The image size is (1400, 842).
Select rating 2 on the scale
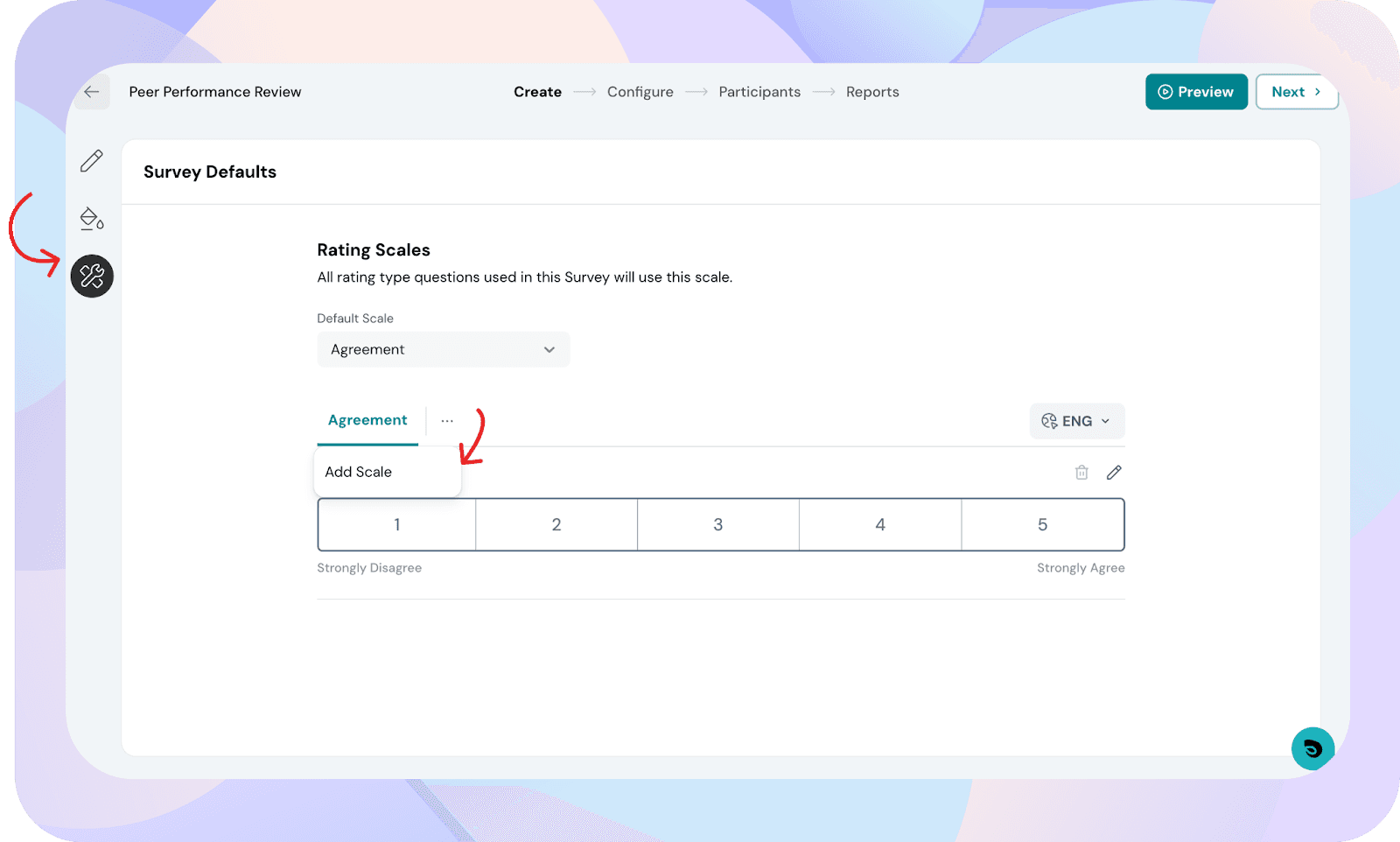click(556, 524)
